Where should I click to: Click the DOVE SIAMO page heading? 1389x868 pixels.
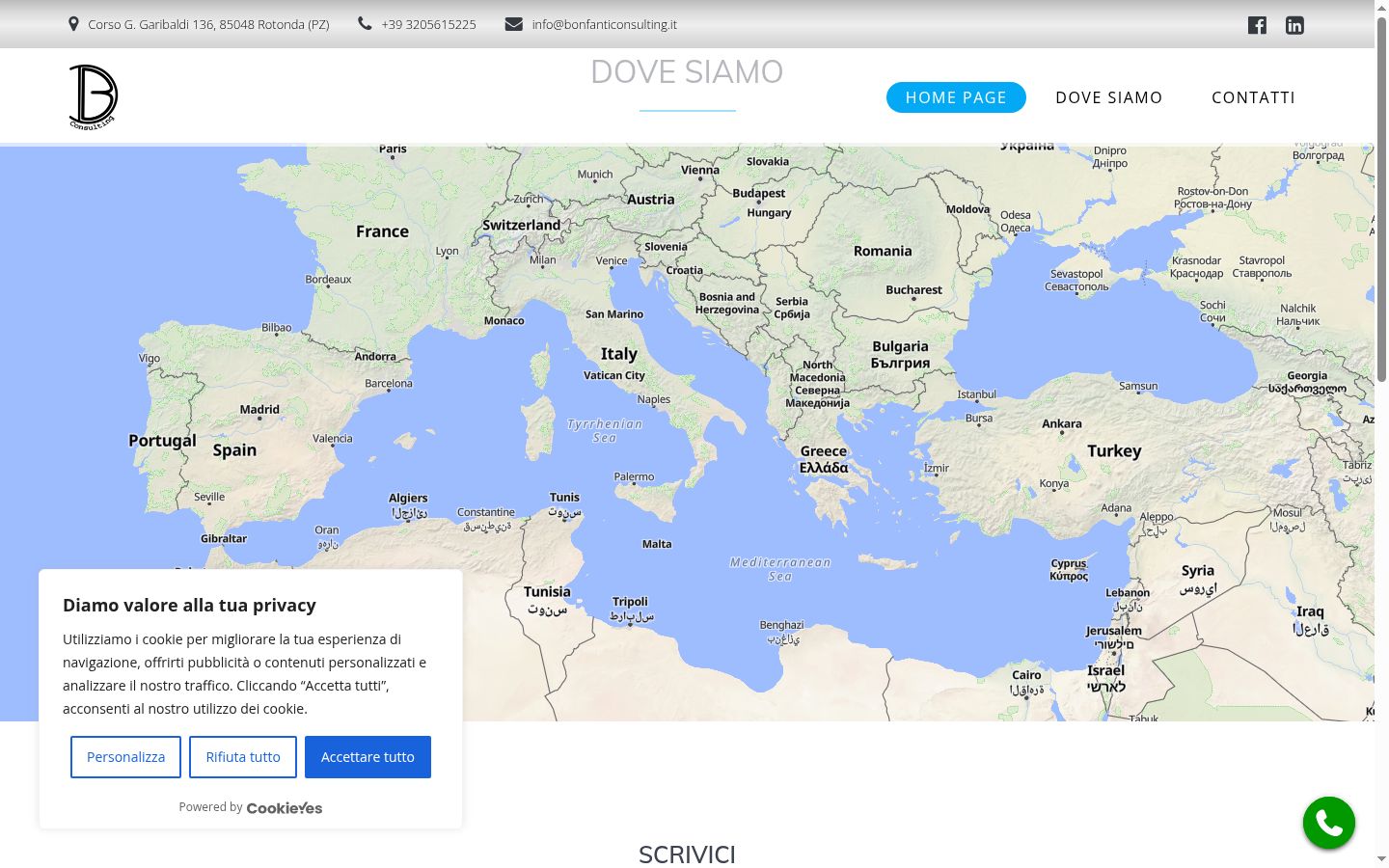tap(687, 71)
